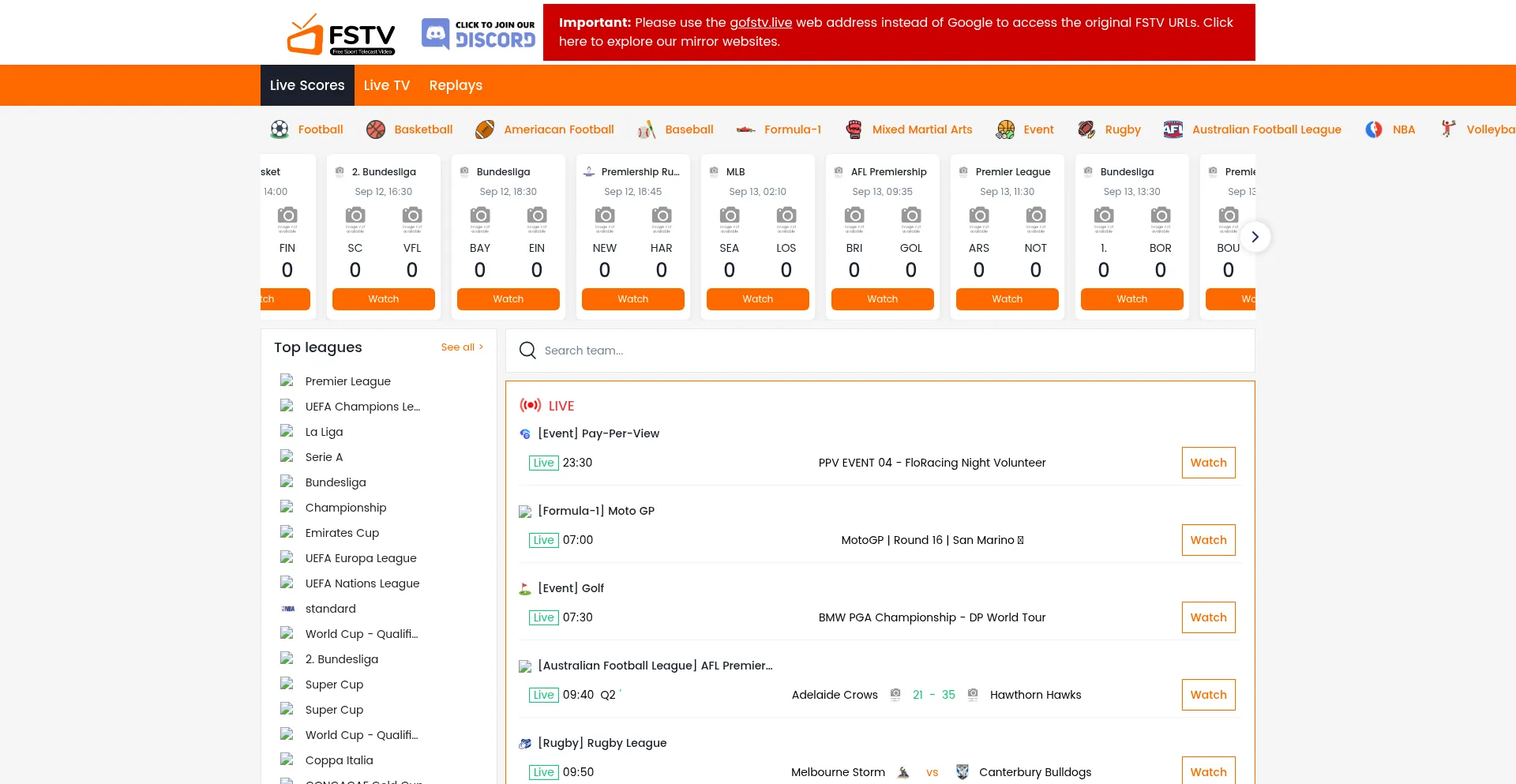The image size is (1516, 784).
Task: Click the [Formula-1] Moto GP heading
Action: click(x=596, y=511)
